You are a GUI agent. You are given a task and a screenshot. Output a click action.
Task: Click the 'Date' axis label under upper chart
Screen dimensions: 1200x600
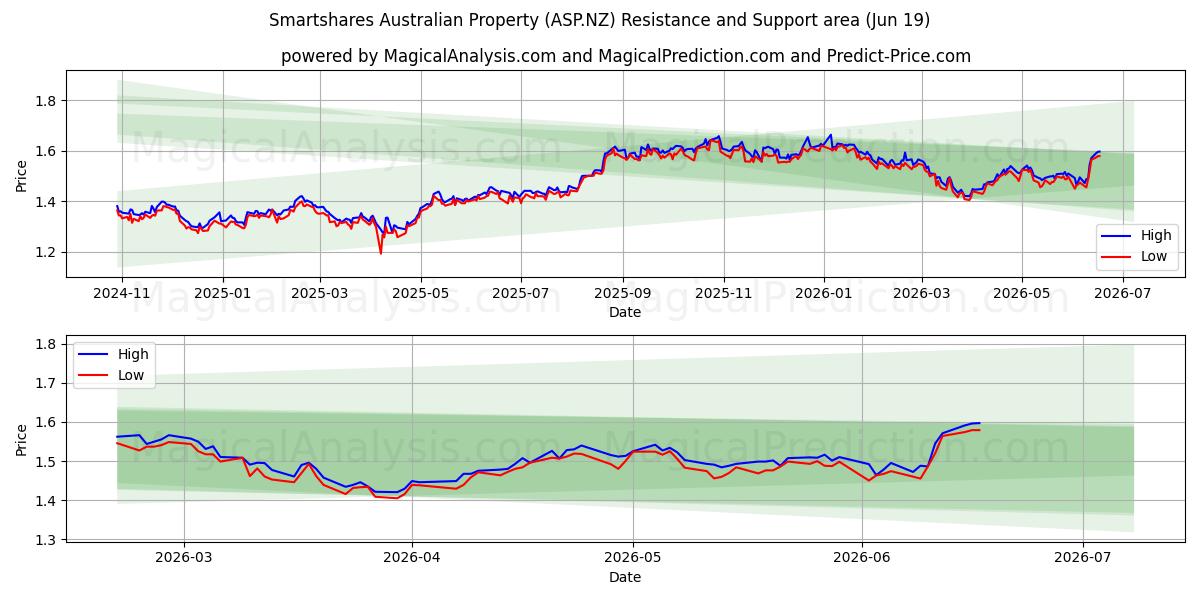tap(625, 313)
